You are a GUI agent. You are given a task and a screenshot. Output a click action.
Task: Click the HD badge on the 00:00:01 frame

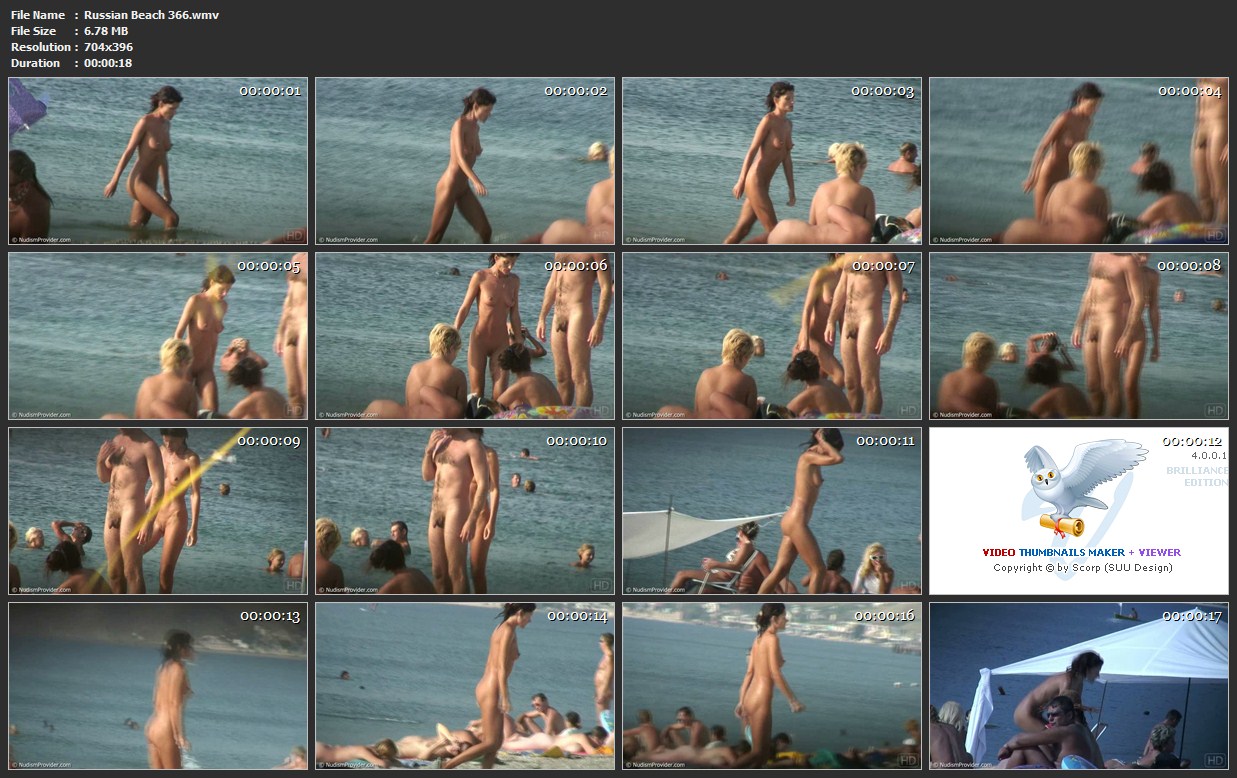click(295, 236)
